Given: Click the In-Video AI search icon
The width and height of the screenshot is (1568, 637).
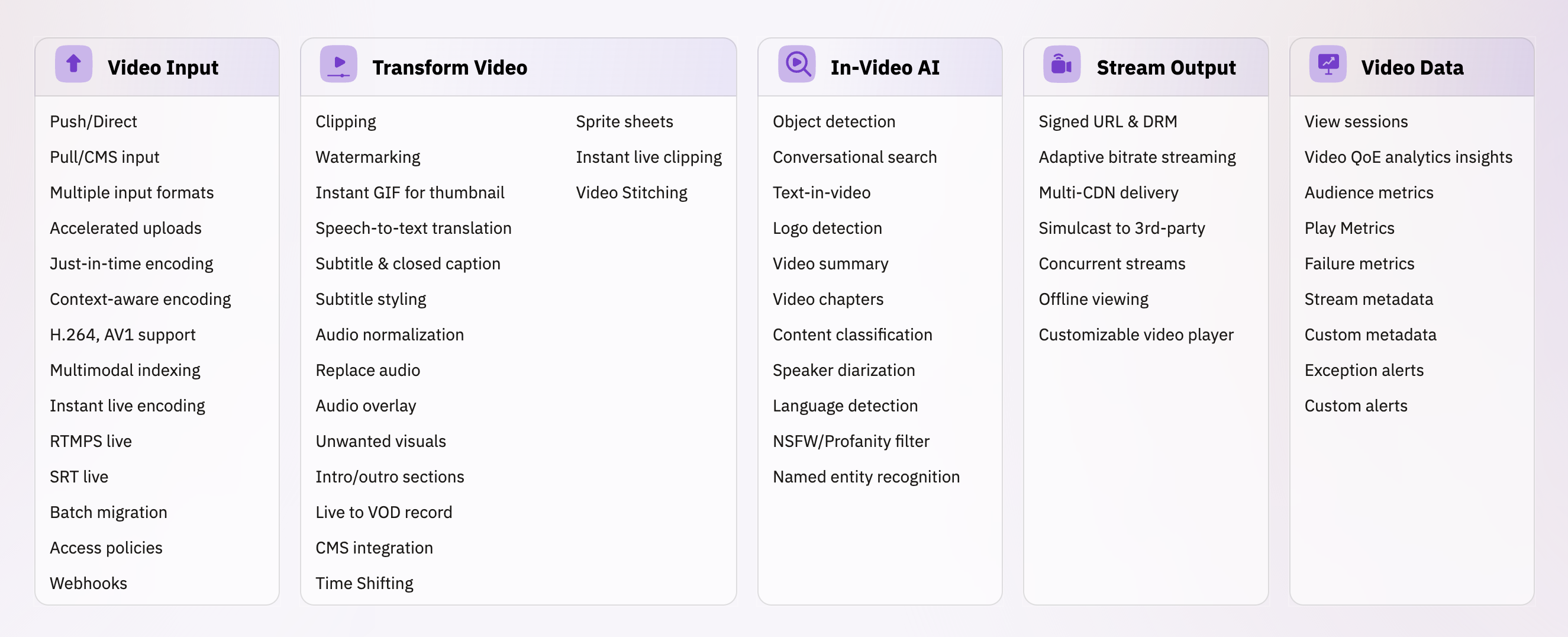Looking at the screenshot, I should [x=797, y=64].
